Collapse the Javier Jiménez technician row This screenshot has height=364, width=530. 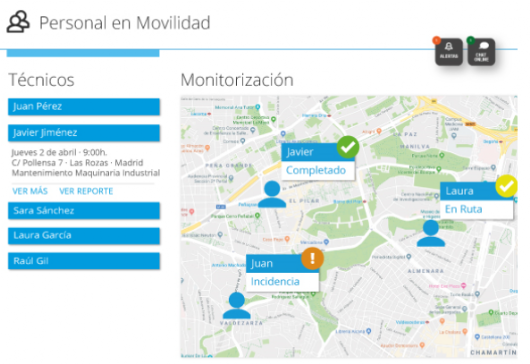pyautogui.click(x=84, y=132)
